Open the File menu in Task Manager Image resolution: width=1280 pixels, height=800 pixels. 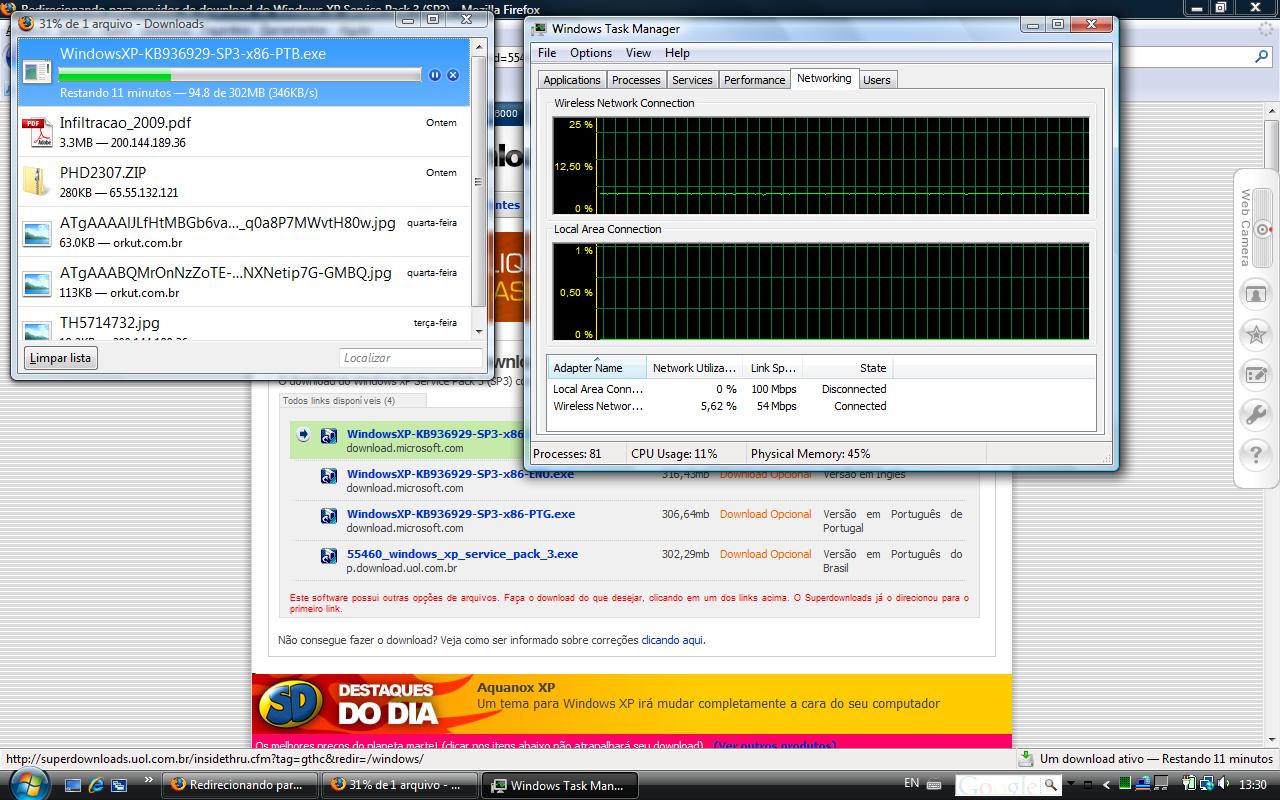[x=547, y=53]
